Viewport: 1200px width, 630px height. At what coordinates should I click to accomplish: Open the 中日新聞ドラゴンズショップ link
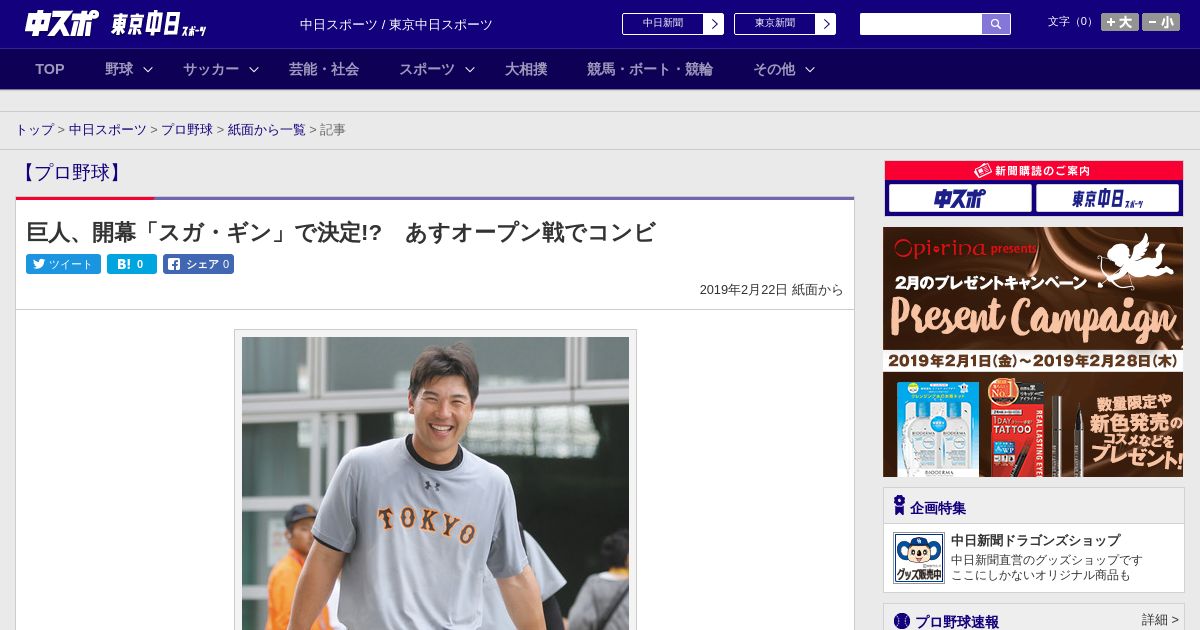pyautogui.click(x=1035, y=540)
